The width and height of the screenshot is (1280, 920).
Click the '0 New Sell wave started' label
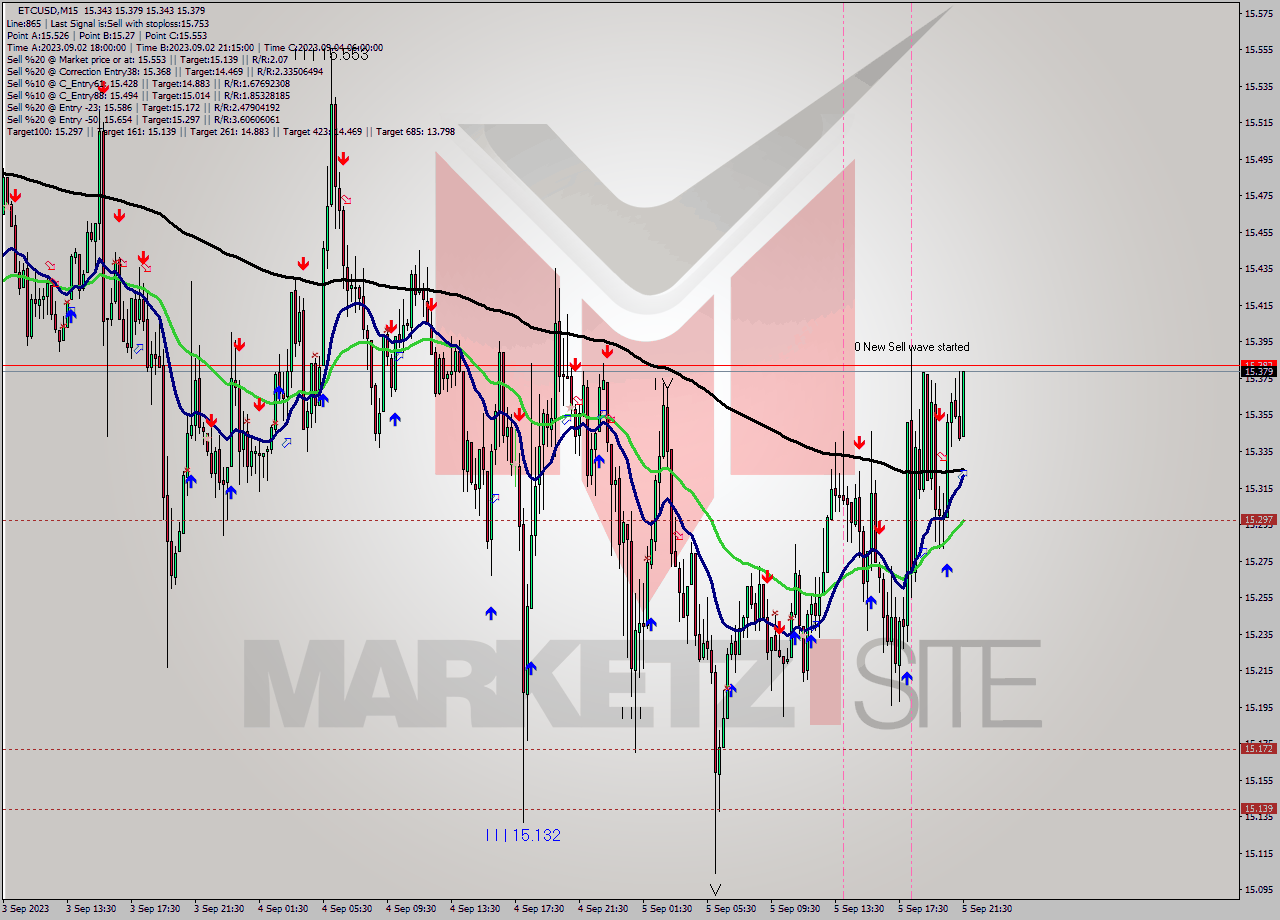[x=911, y=347]
